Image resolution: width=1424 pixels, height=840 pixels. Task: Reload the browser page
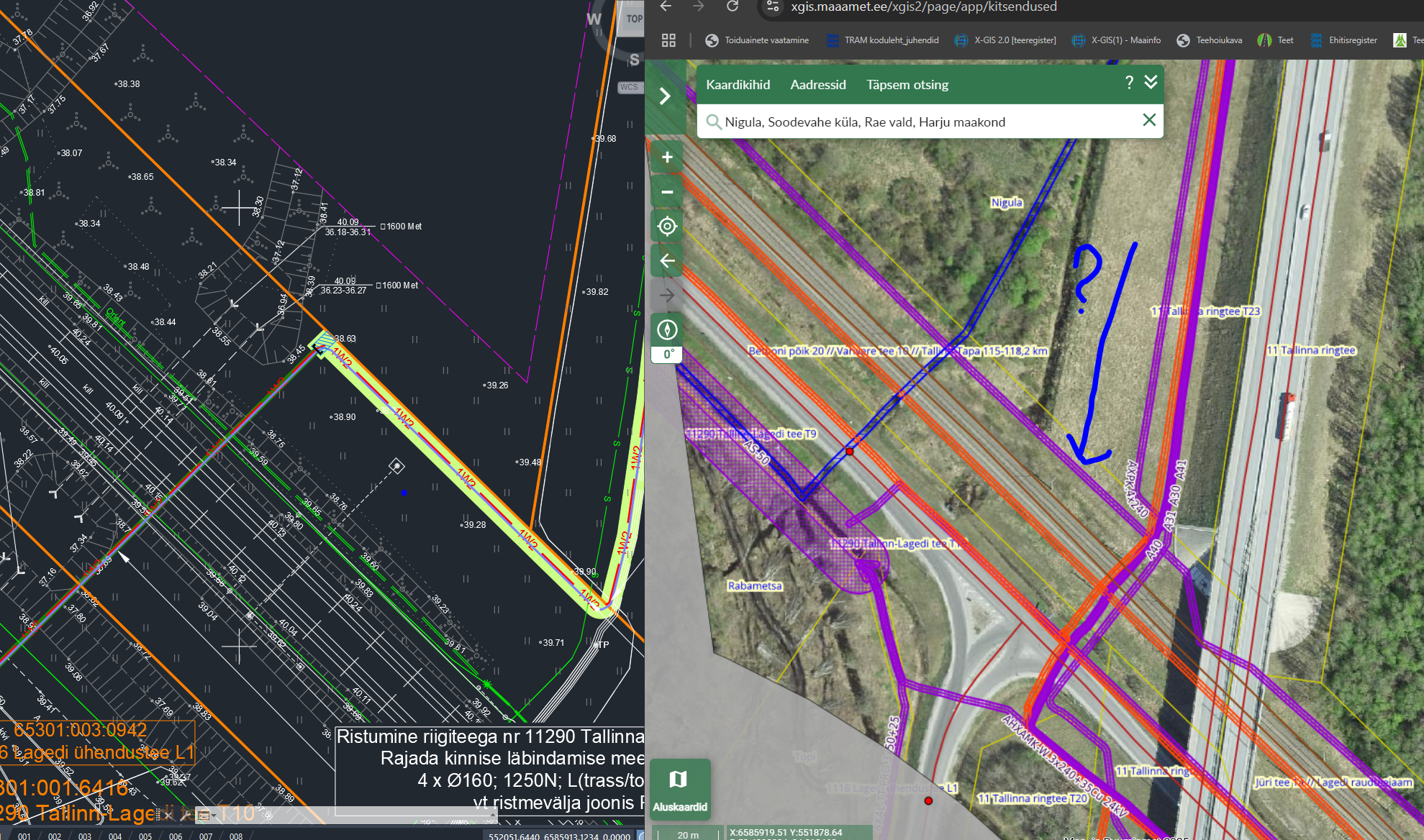(x=733, y=6)
